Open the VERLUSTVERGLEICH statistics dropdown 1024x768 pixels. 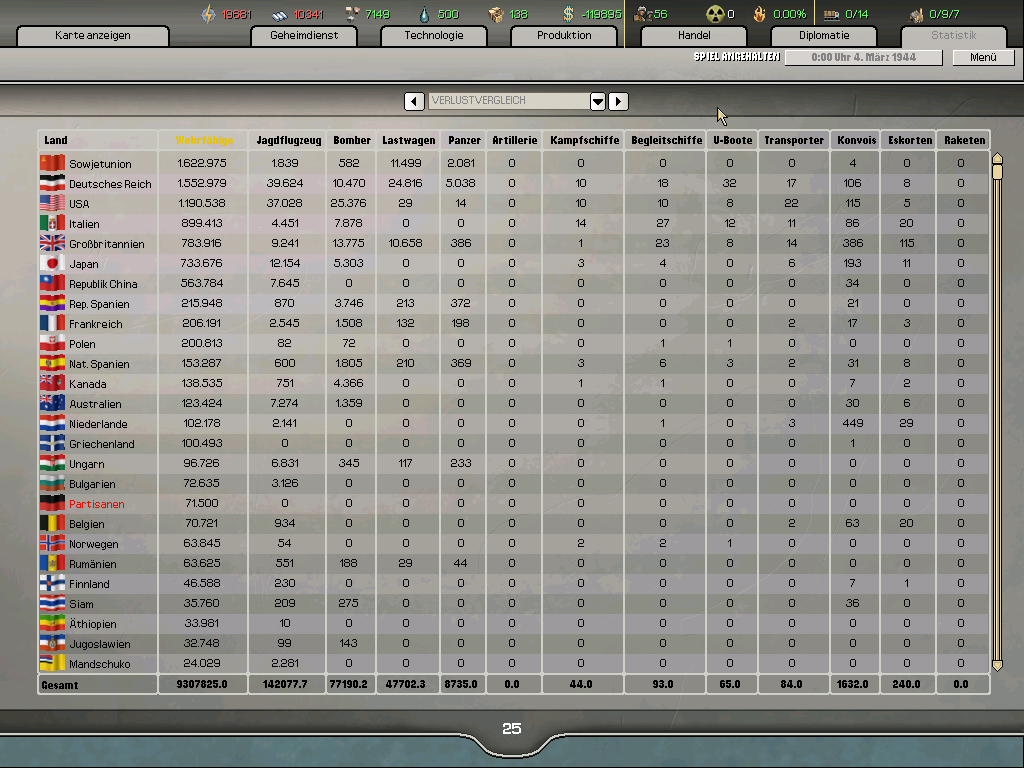pos(597,100)
